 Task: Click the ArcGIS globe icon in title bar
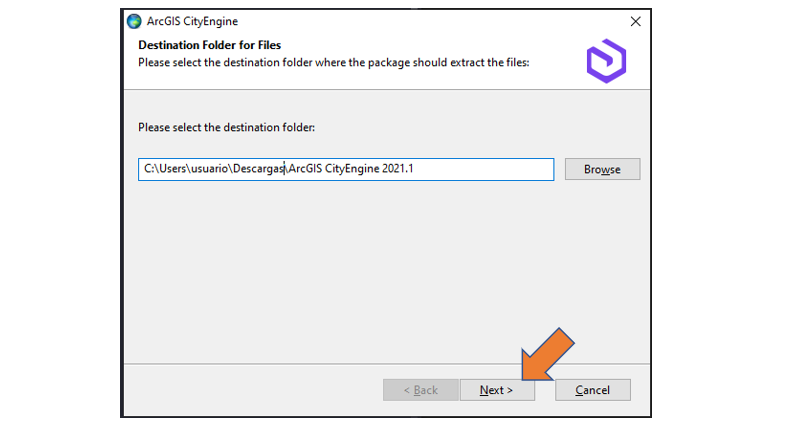pos(134,21)
